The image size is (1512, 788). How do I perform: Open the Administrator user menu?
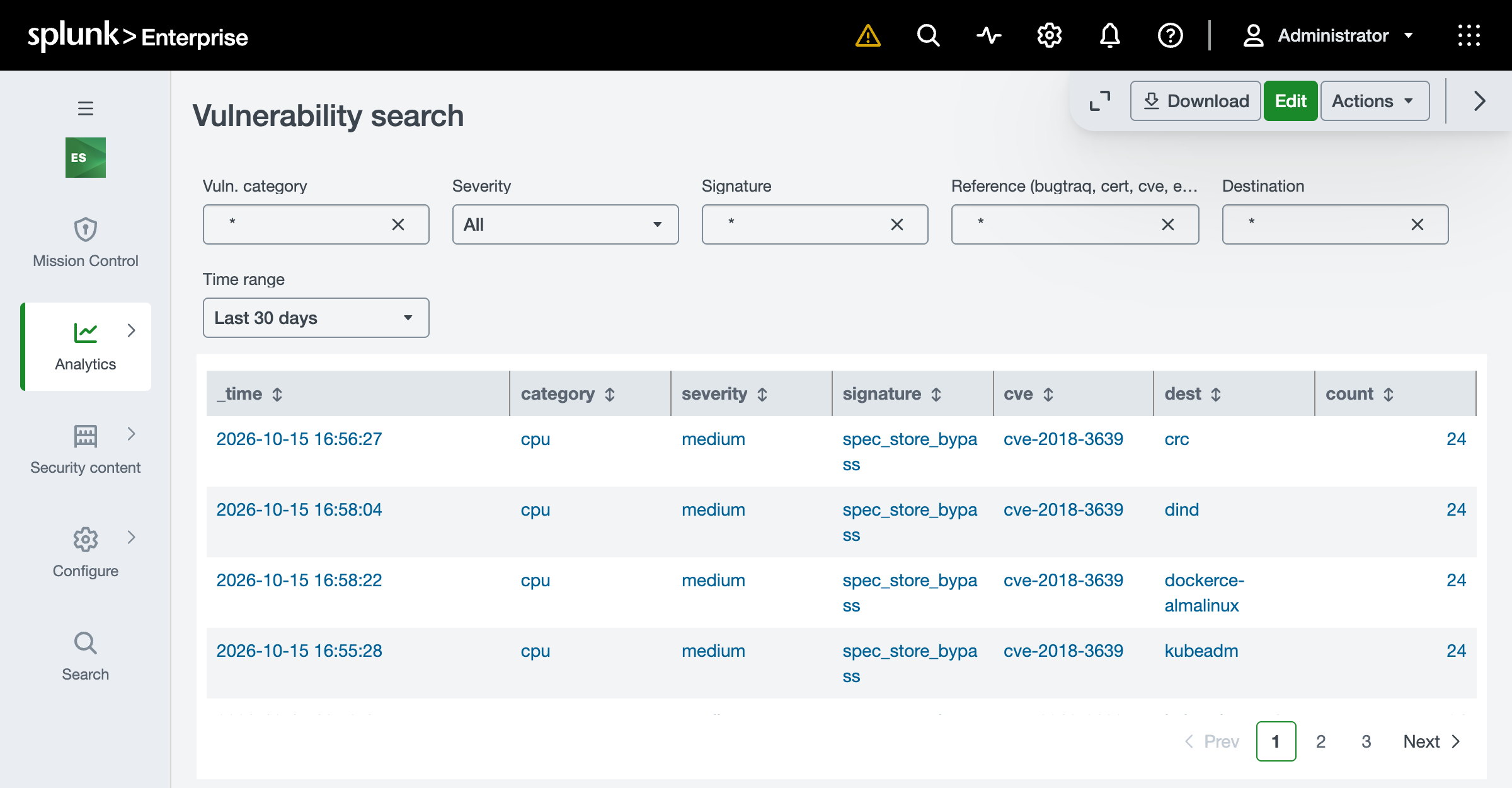point(1328,35)
